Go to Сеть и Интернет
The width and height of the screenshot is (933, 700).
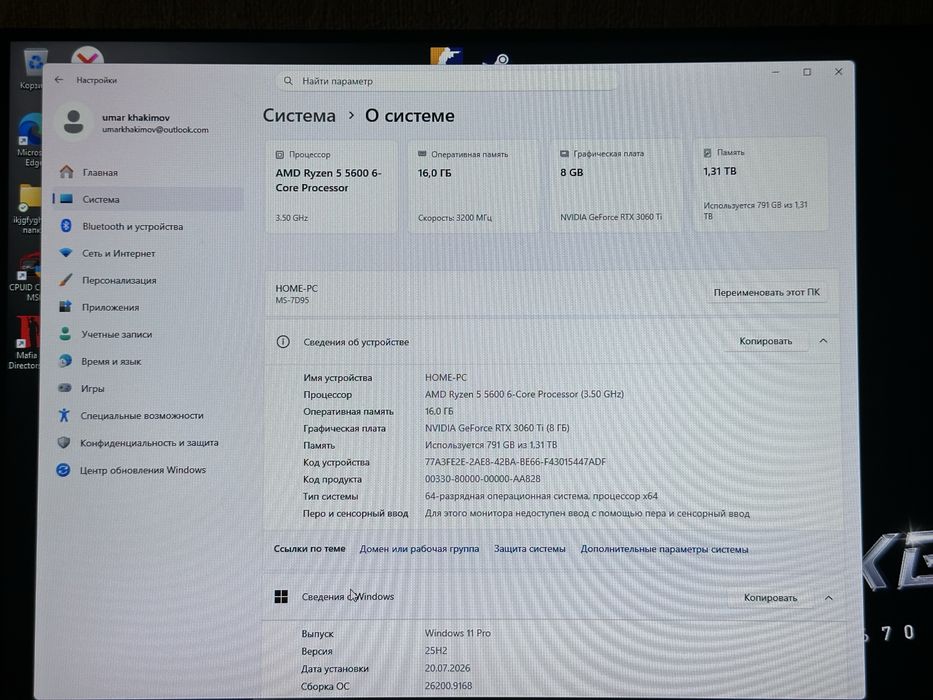pos(148,253)
